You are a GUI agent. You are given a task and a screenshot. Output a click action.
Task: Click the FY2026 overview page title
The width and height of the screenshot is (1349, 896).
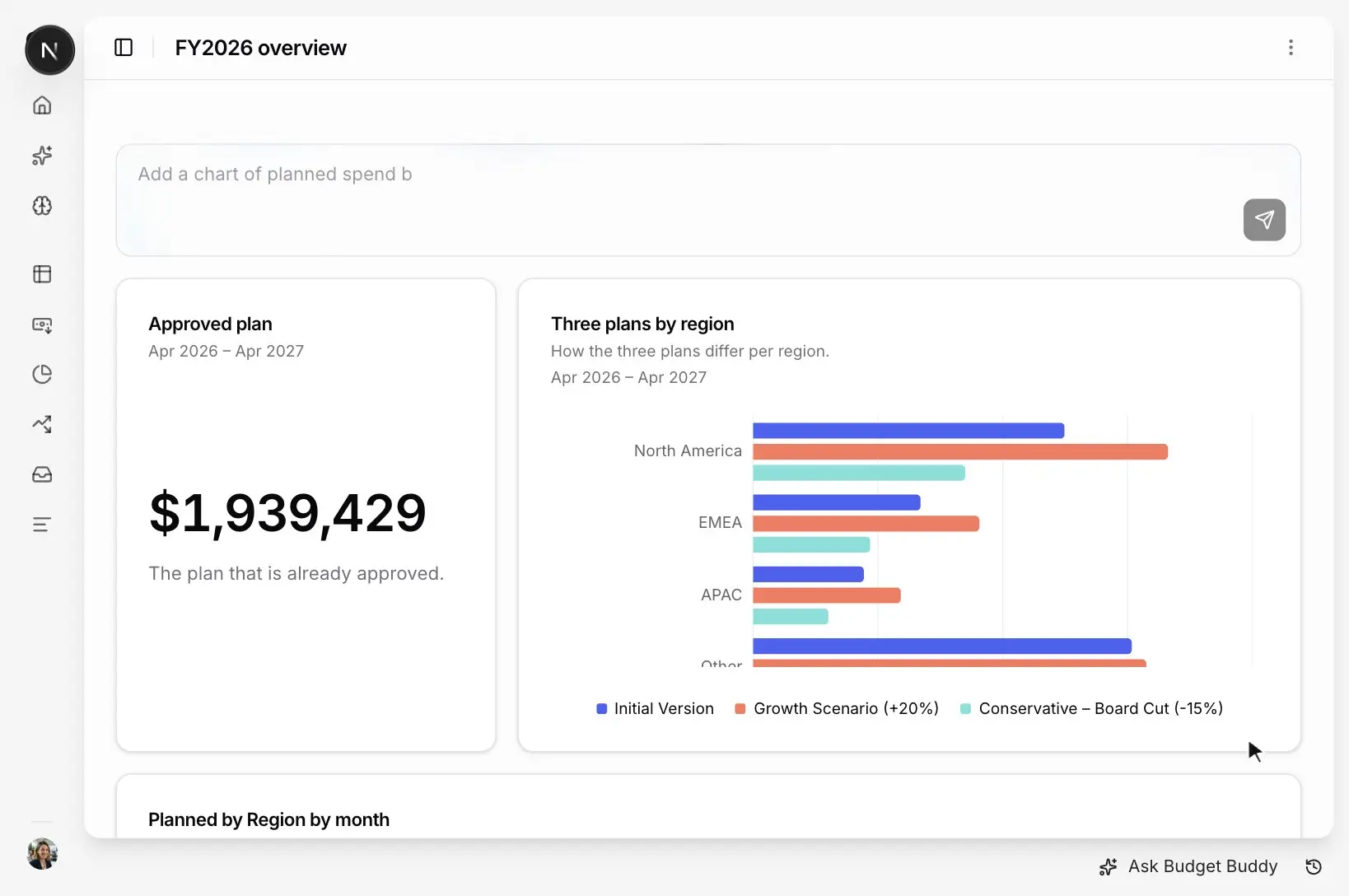coord(260,48)
